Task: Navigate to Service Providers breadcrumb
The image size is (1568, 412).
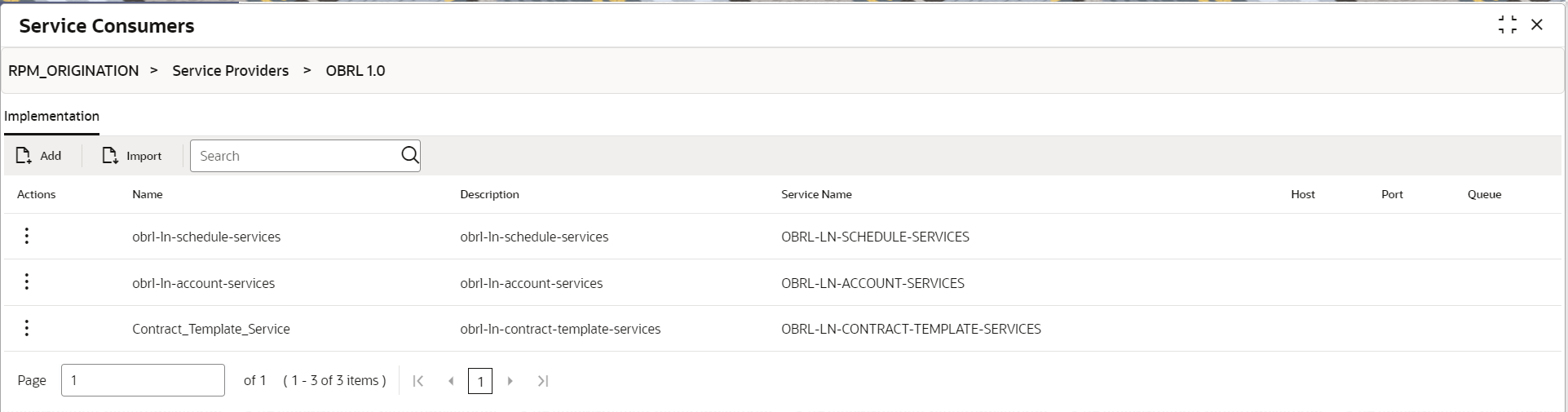Action: click(x=231, y=71)
